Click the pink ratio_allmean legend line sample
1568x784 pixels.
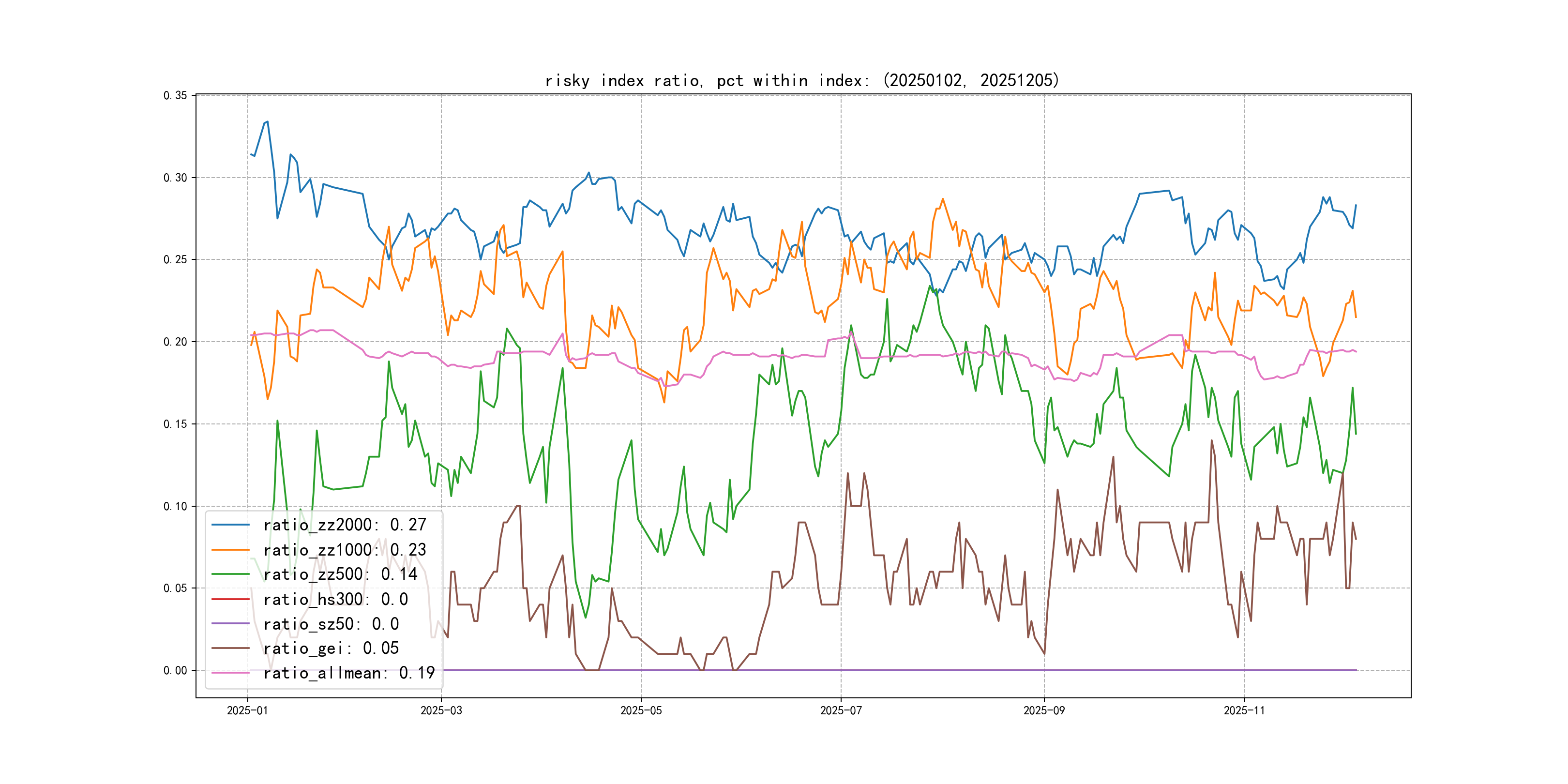pyautogui.click(x=230, y=673)
